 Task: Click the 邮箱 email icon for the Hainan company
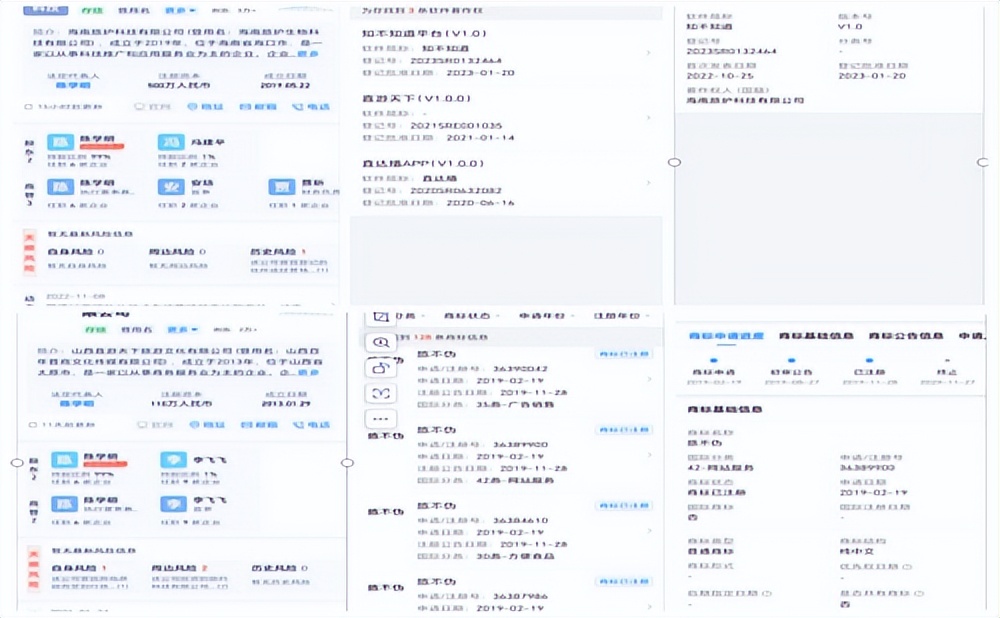(259, 105)
